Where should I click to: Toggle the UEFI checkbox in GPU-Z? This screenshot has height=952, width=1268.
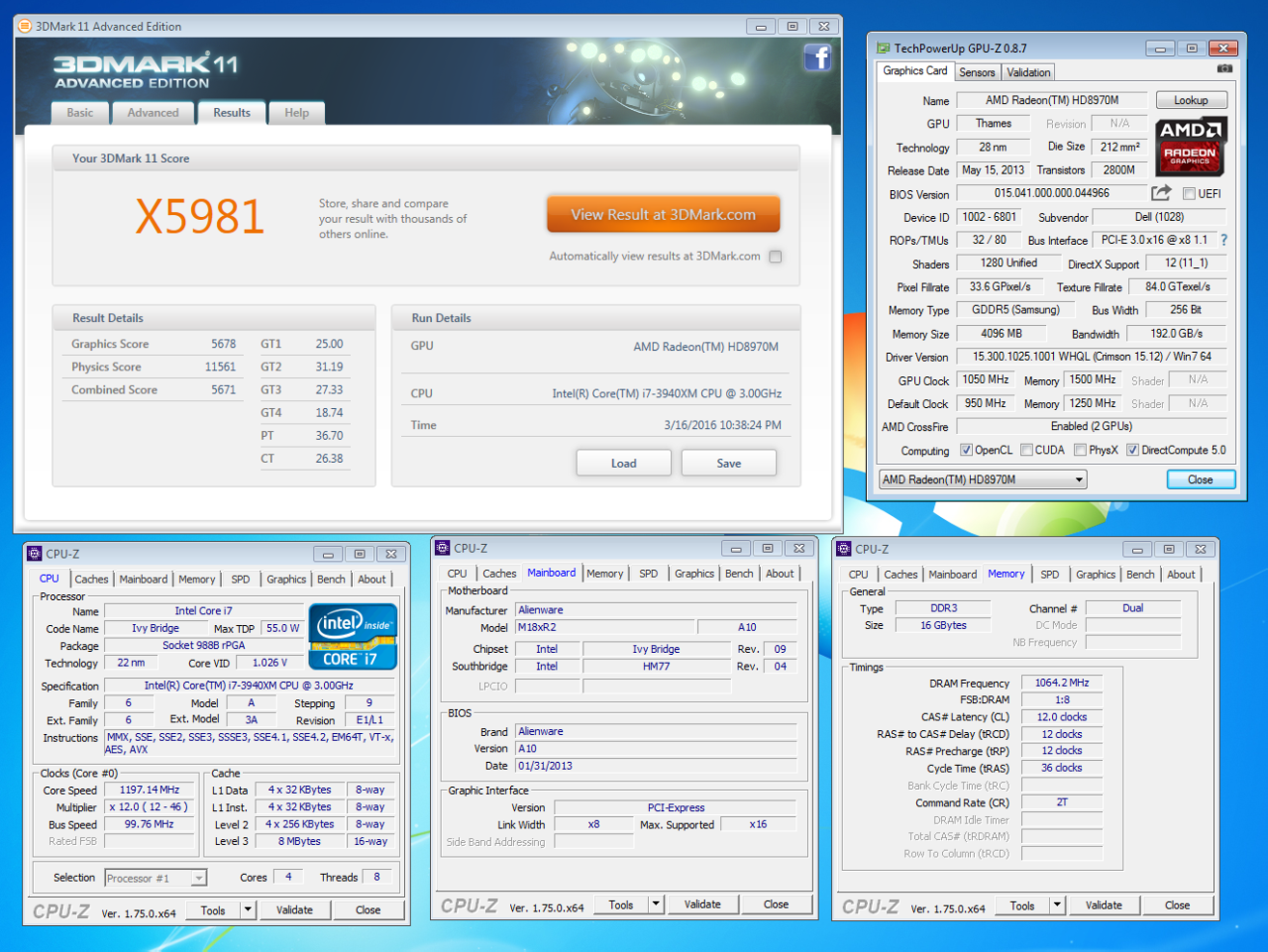(1189, 194)
